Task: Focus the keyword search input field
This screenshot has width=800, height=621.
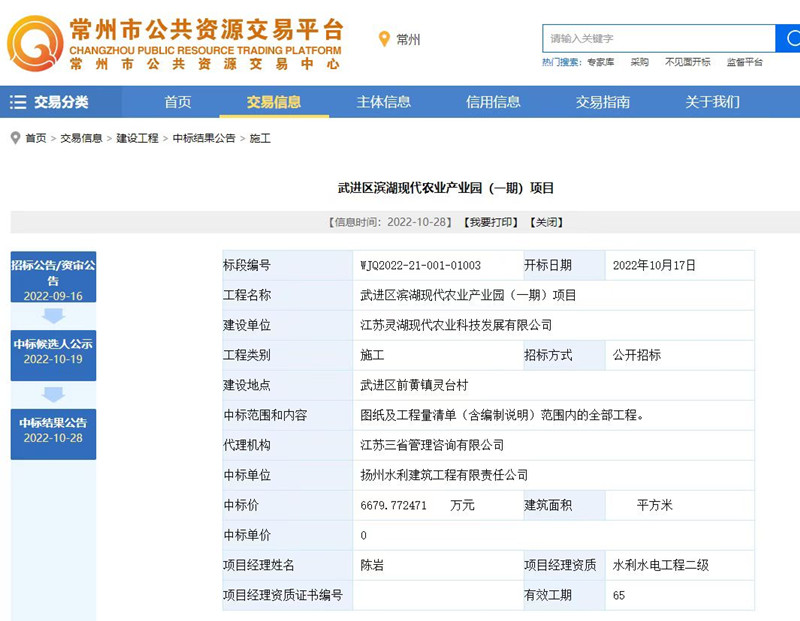Action: click(x=658, y=39)
